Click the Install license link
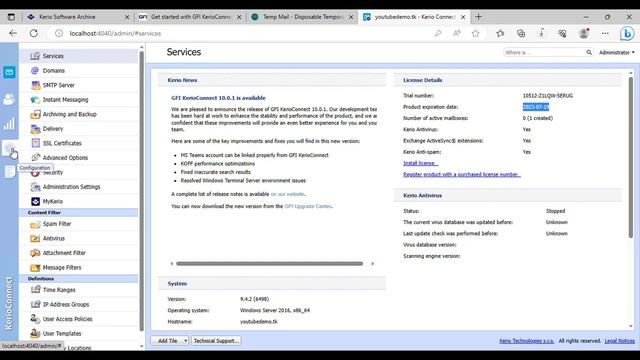 420,163
